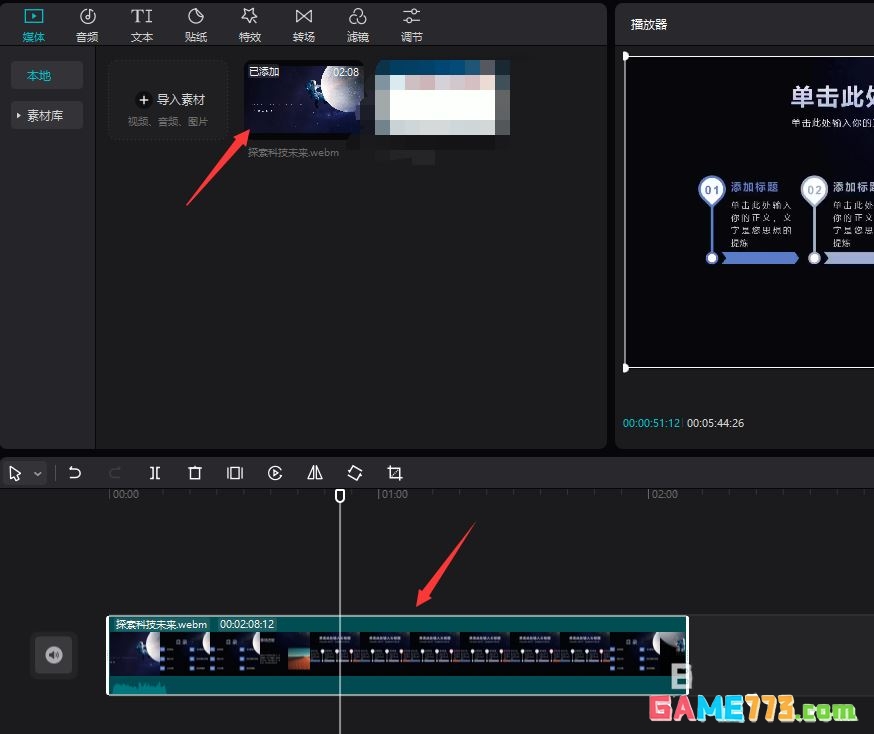Click the undo arrow in timeline toolbar

coord(75,473)
